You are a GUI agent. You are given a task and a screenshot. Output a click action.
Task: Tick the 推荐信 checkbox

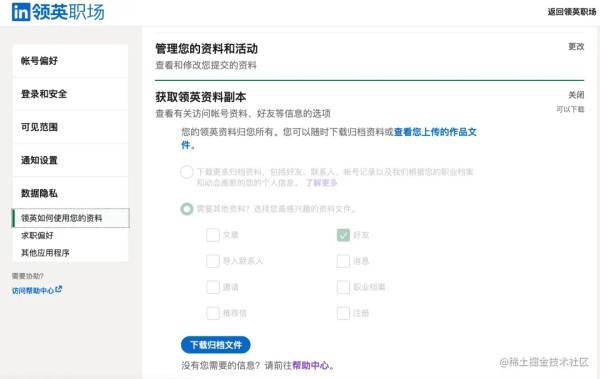tap(213, 313)
